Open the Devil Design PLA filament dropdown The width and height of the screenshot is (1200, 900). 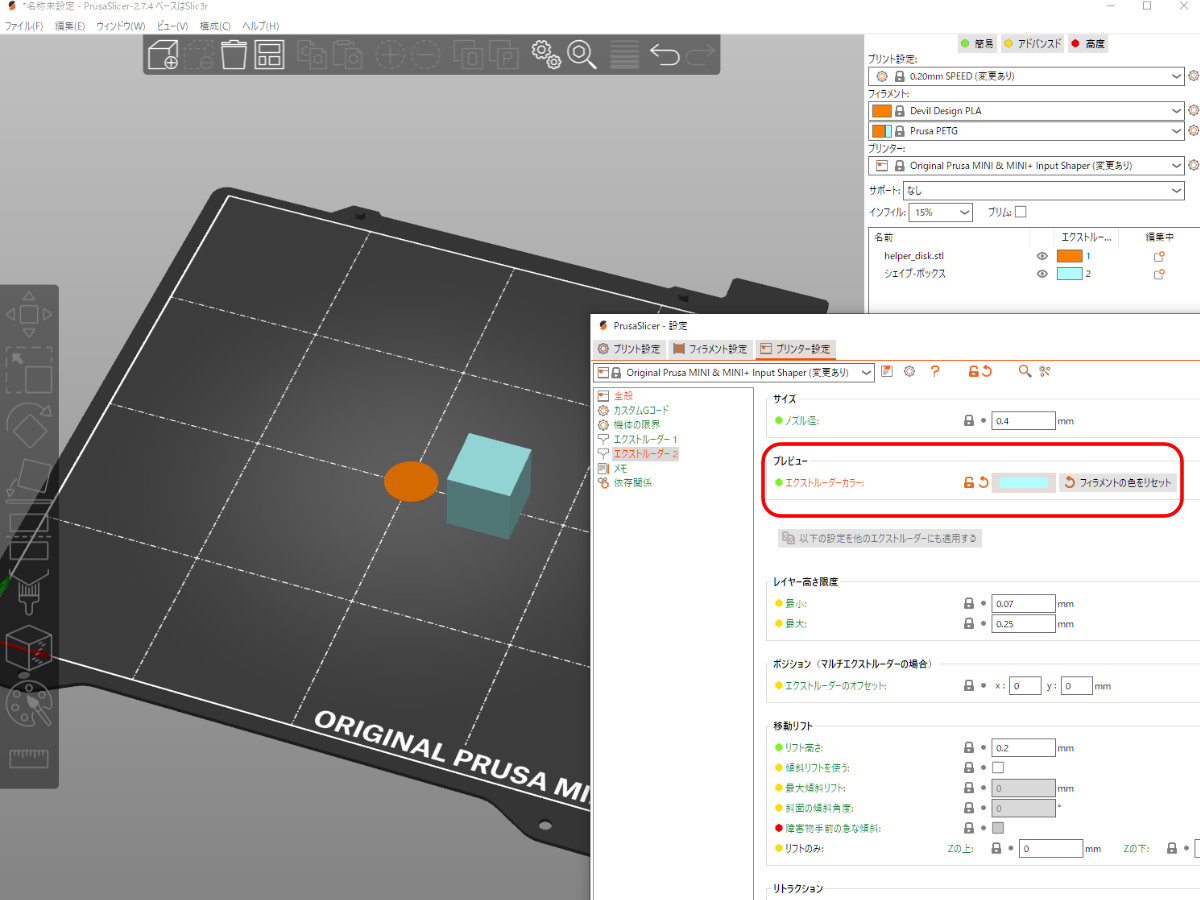point(1027,111)
